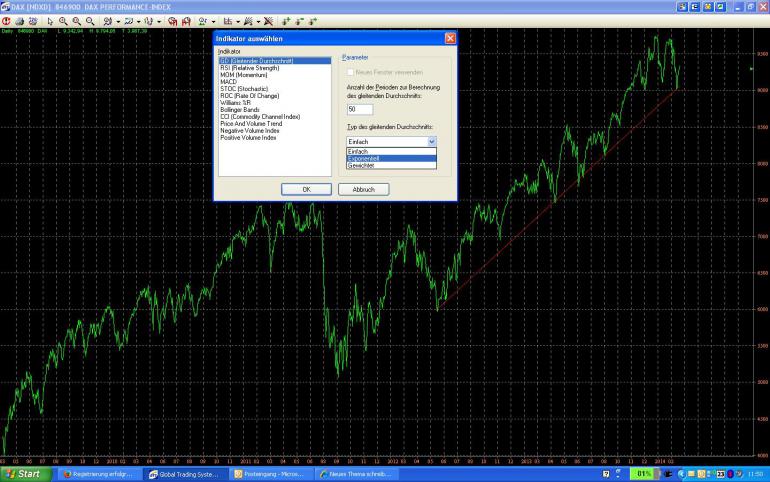
Task: Select GD (Gleitender Durchschnitt) indicator
Action: [275, 61]
